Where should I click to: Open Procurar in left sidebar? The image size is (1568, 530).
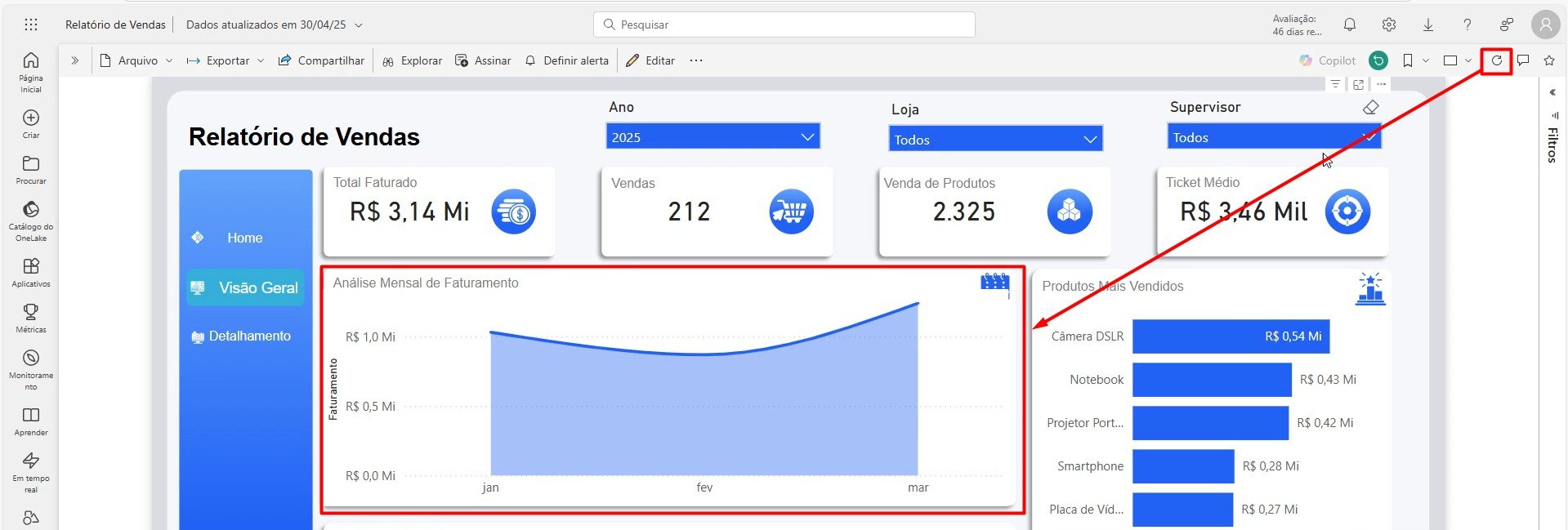(31, 170)
